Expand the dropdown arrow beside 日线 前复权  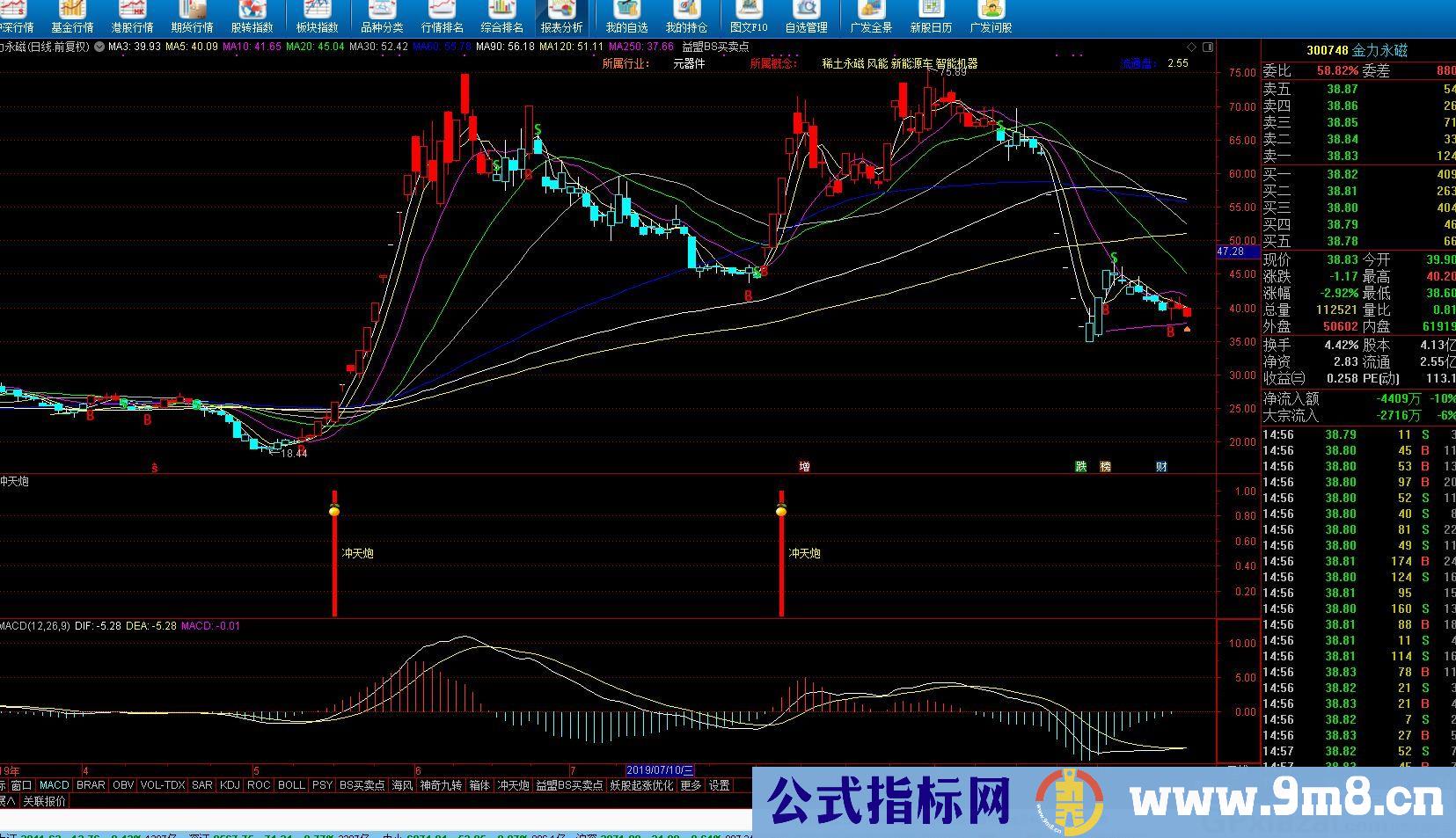click(99, 47)
